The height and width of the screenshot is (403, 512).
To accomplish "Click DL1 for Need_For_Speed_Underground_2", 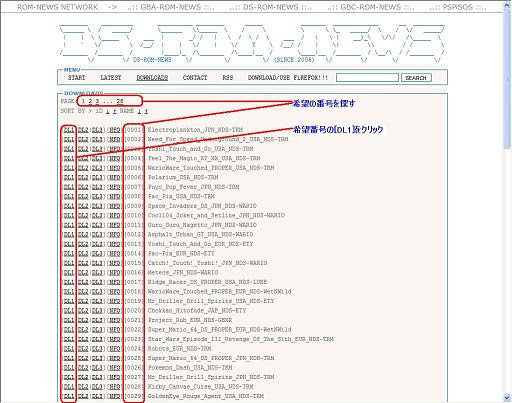I will pyautogui.click(x=69, y=139).
